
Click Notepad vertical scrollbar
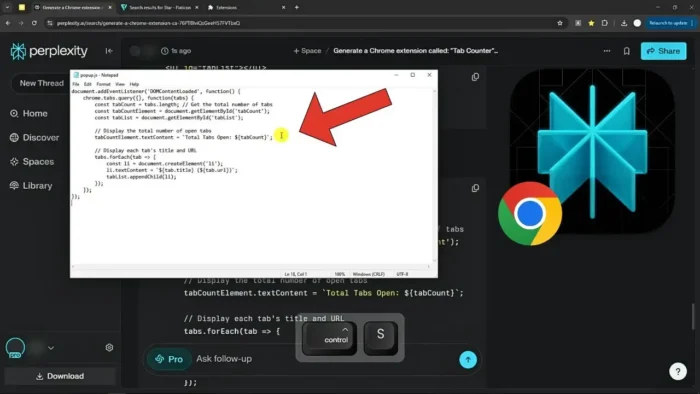(434, 175)
